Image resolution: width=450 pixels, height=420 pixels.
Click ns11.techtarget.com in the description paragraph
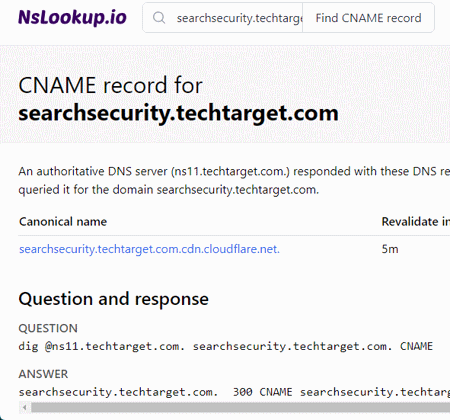[230, 171]
